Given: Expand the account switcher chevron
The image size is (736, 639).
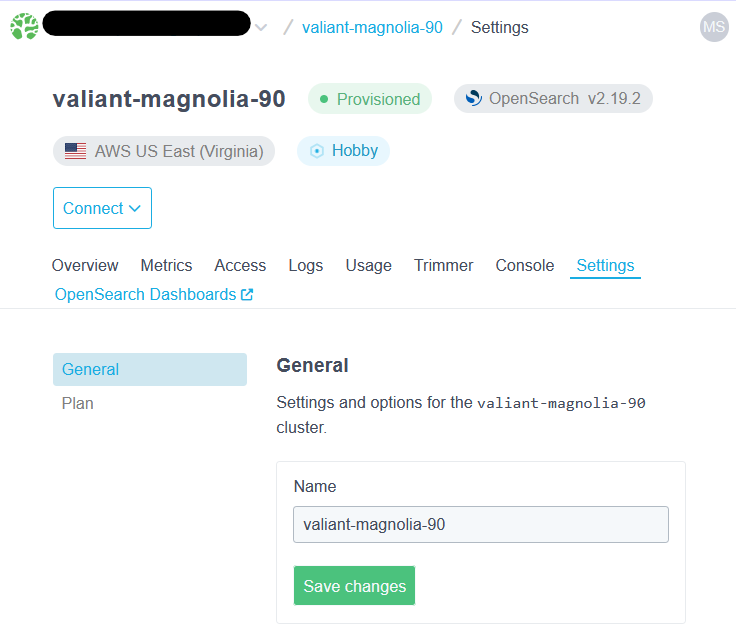Looking at the screenshot, I should coord(261,28).
